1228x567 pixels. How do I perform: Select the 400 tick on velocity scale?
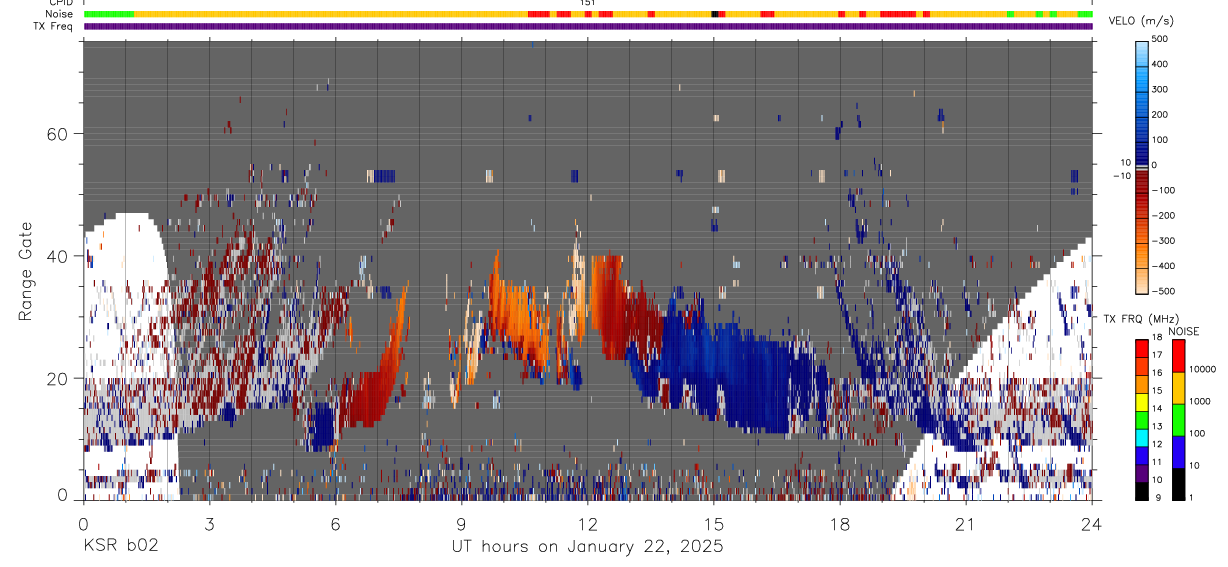[x=1162, y=64]
